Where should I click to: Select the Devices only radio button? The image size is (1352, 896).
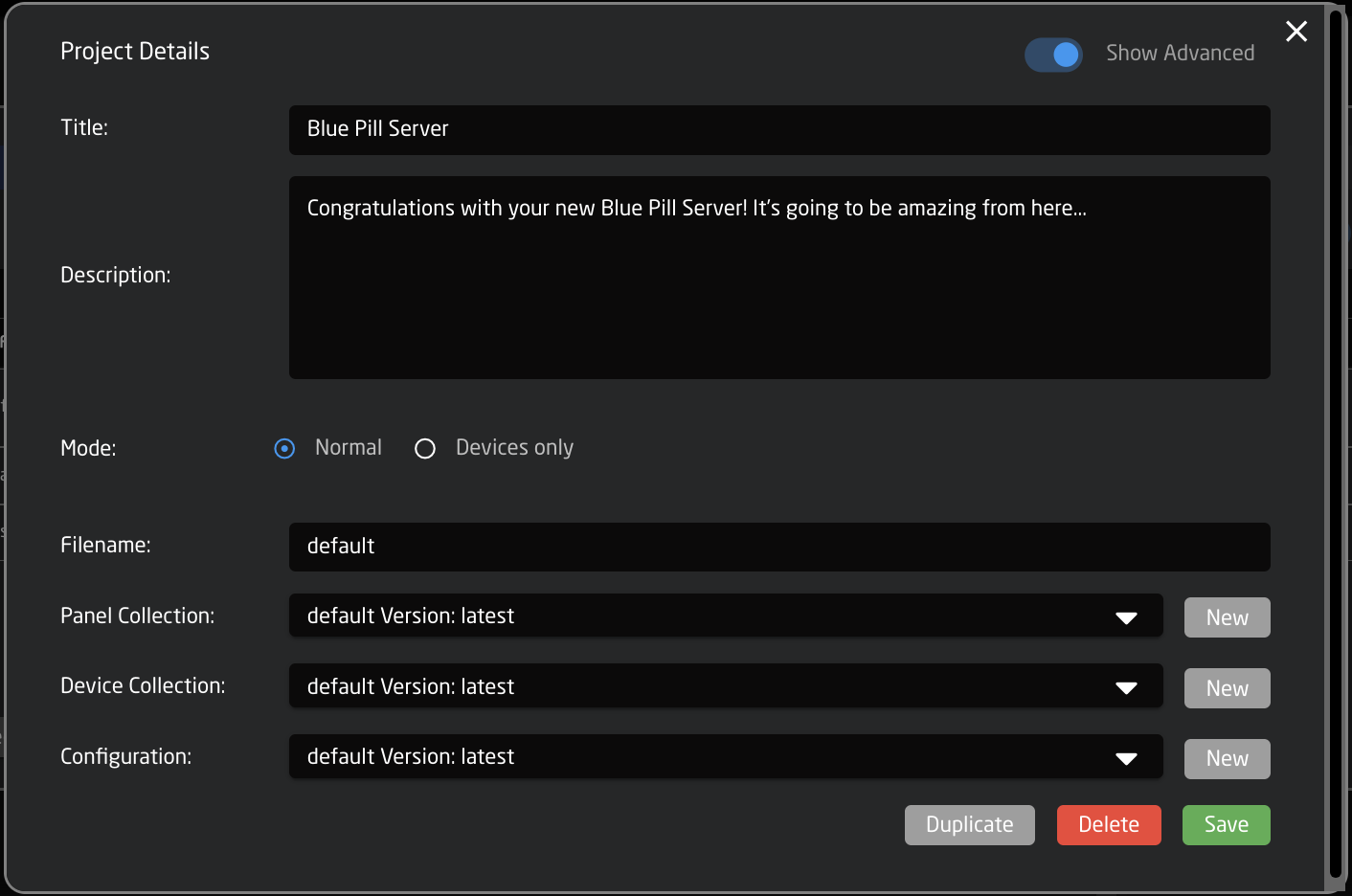(425, 448)
